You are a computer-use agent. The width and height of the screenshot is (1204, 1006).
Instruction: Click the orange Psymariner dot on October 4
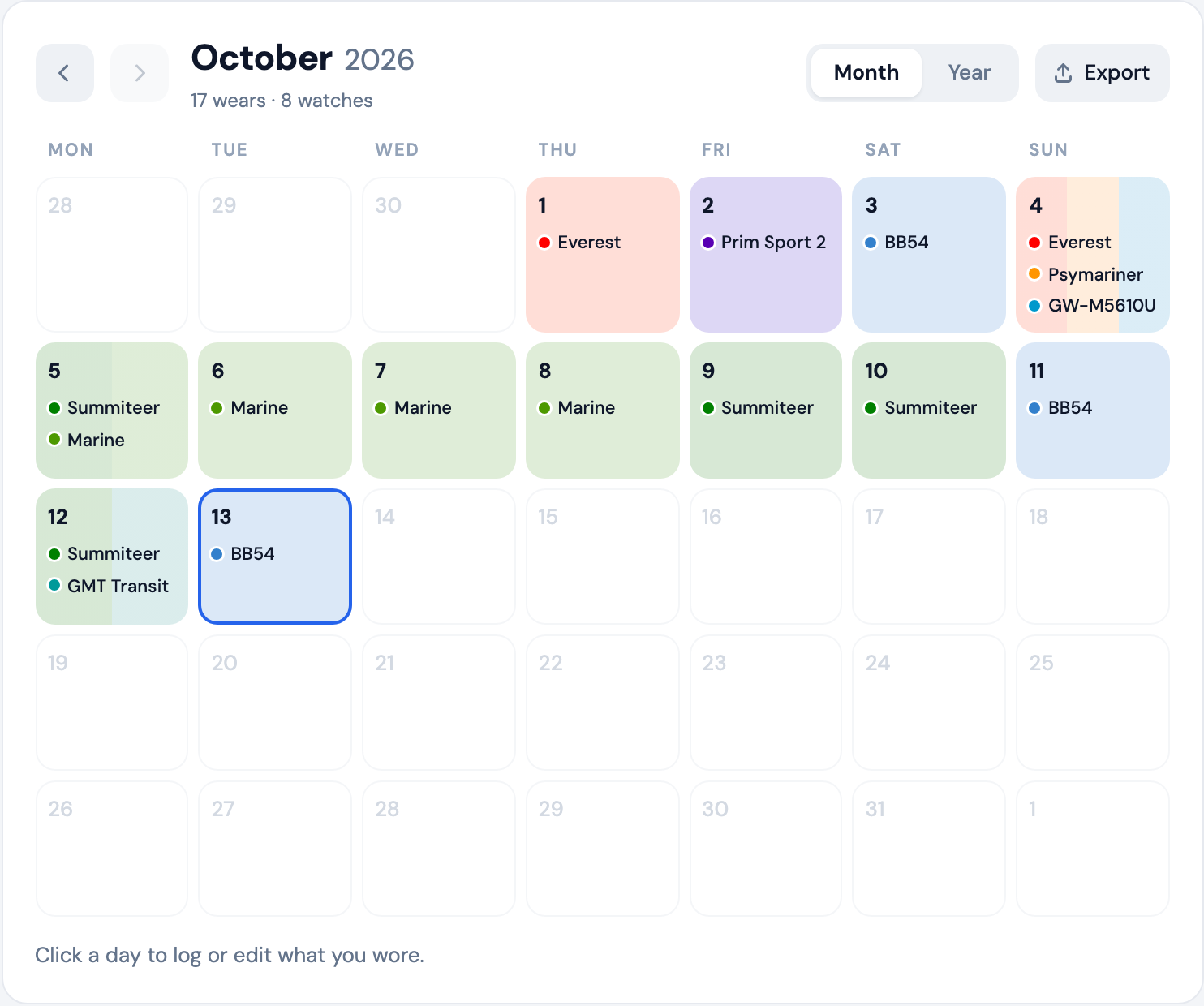(x=1034, y=273)
